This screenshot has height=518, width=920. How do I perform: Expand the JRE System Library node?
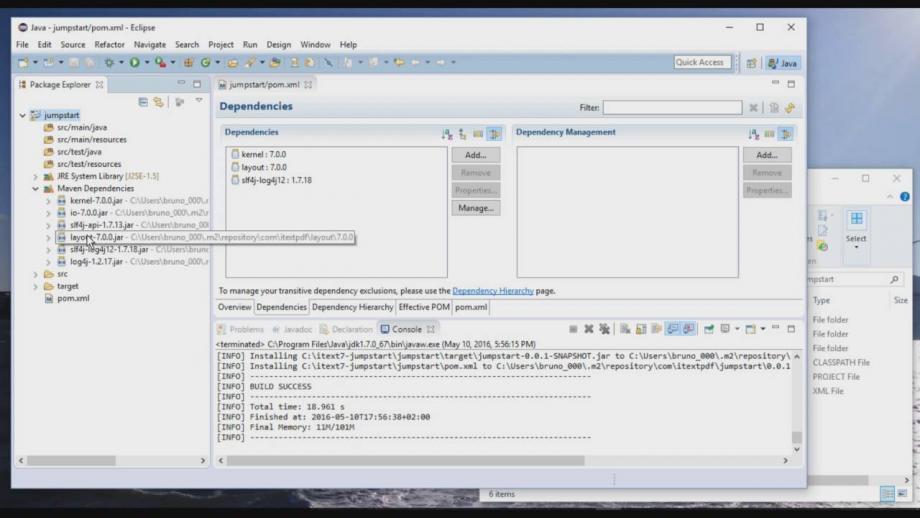tap(35, 176)
